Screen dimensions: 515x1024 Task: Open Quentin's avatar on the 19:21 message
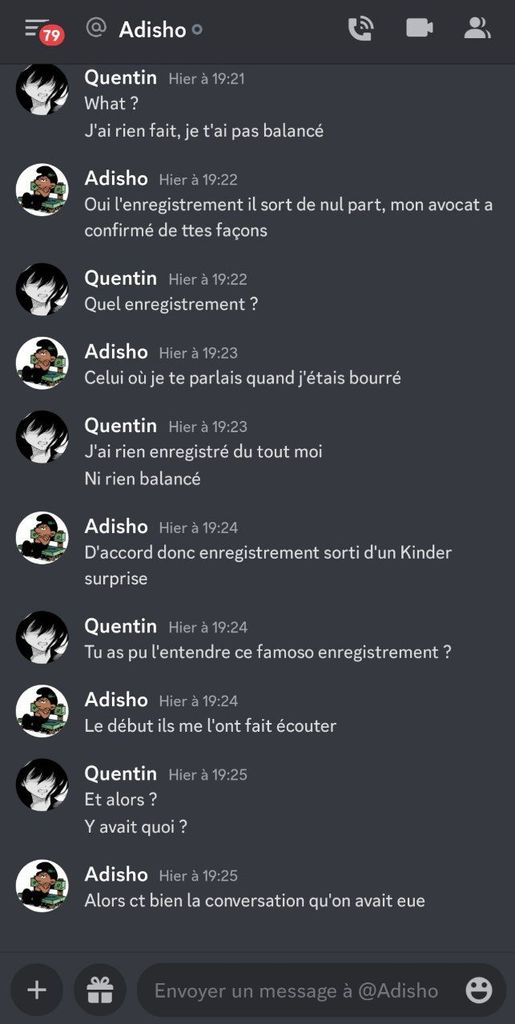point(42,89)
